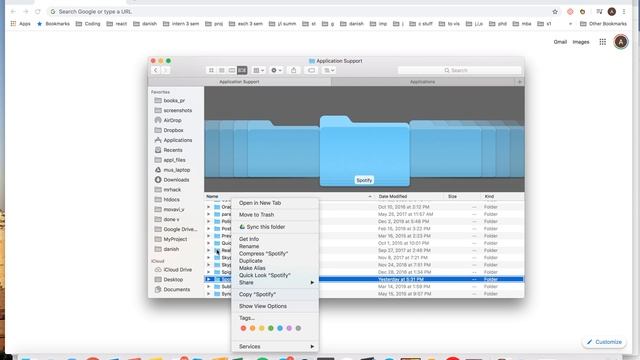Go forward in Finder navigation
The width and height of the screenshot is (640, 360).
tap(165, 70)
